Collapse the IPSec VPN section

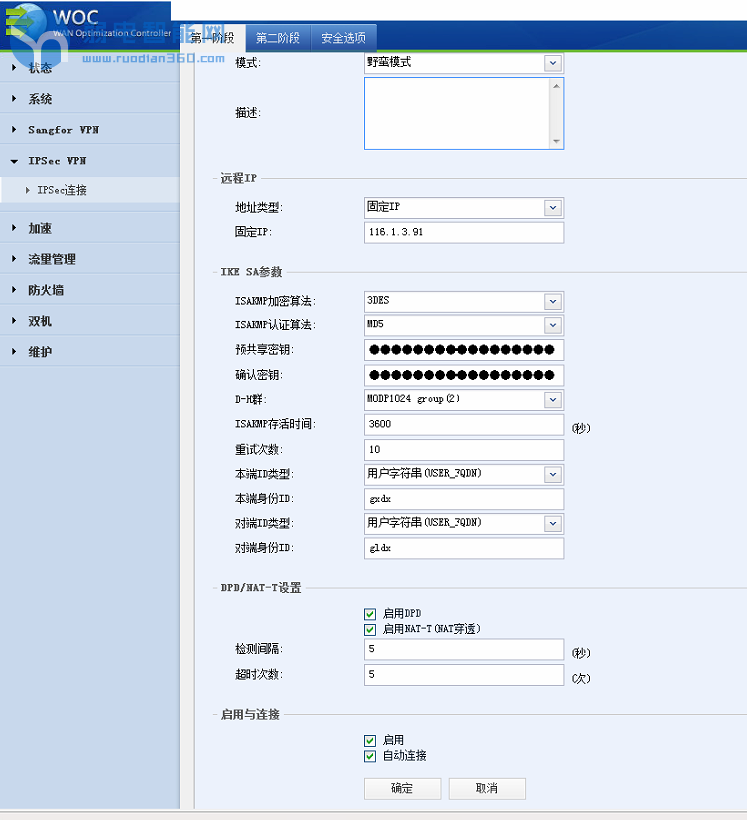pyautogui.click(x=56, y=161)
